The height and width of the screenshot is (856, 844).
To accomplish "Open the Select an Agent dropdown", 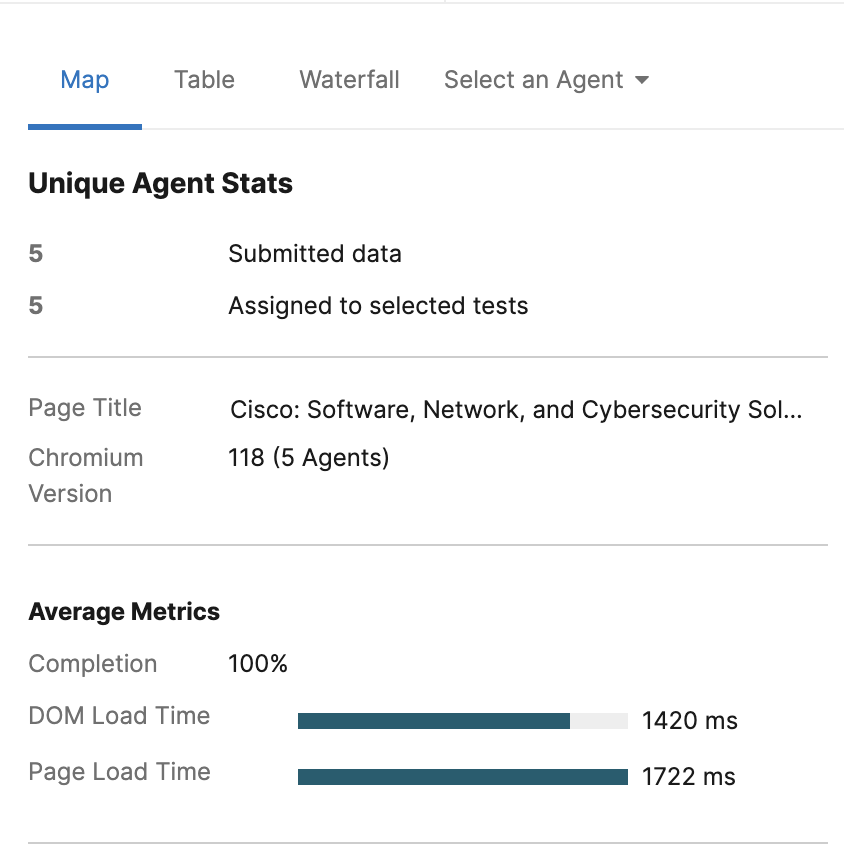I will click(534, 80).
